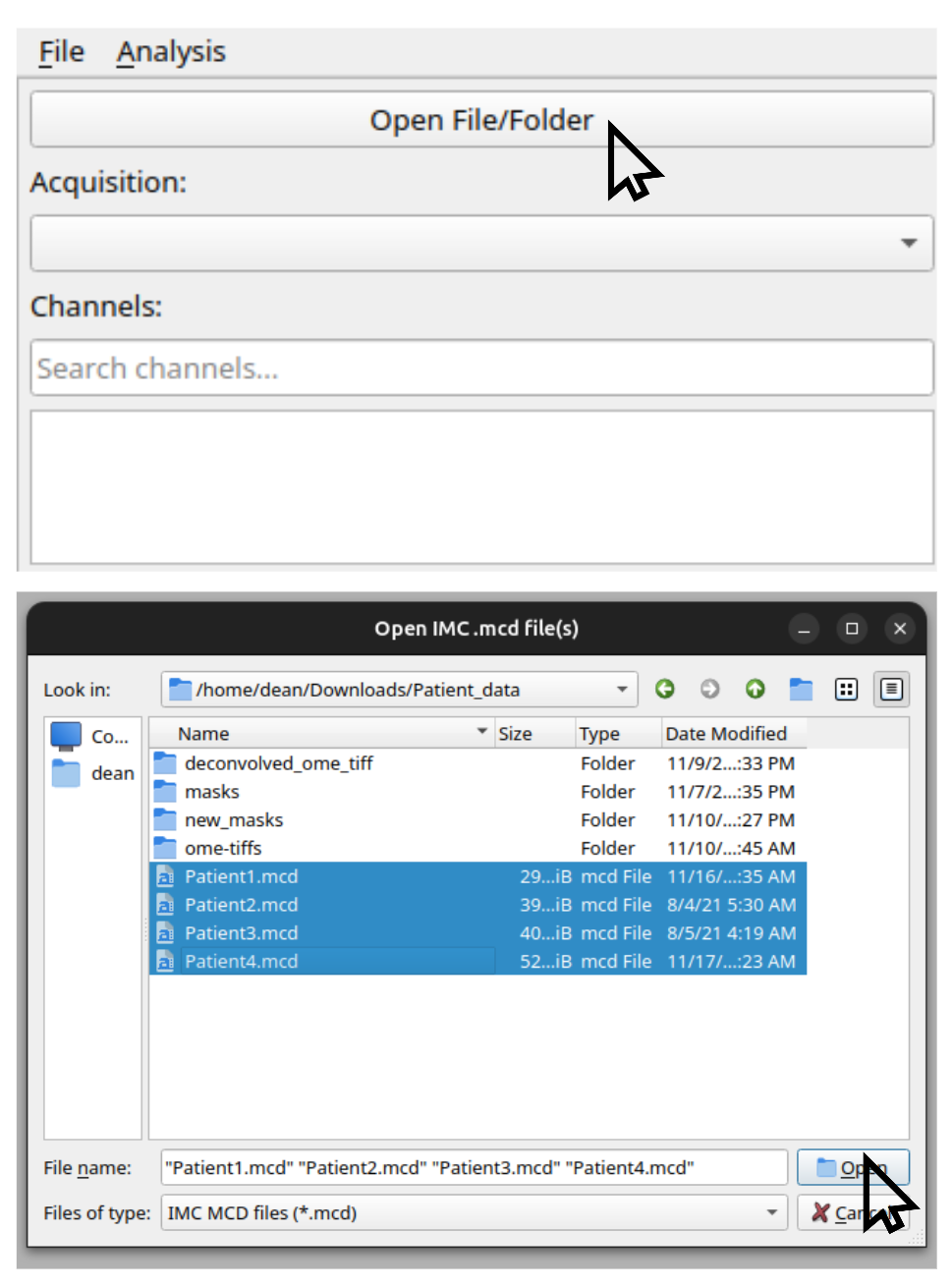Switch to detail view mode
The image size is (952, 1287).
pos(891,689)
